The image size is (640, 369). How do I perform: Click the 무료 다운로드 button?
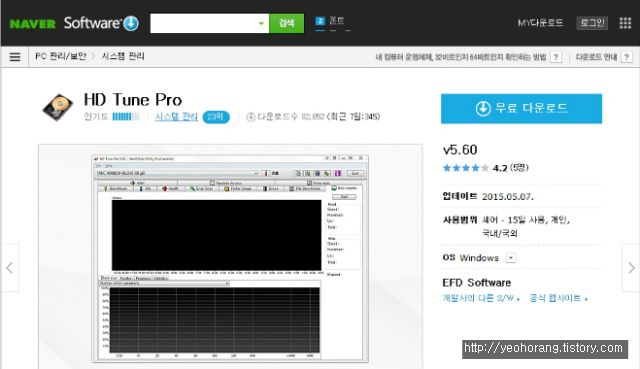tap(521, 109)
